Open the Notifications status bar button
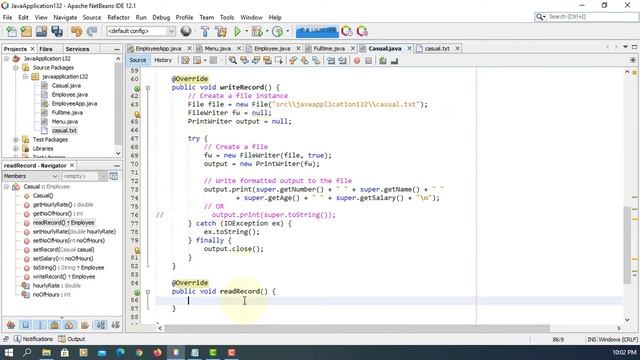This screenshot has height=360, width=640. [33, 339]
